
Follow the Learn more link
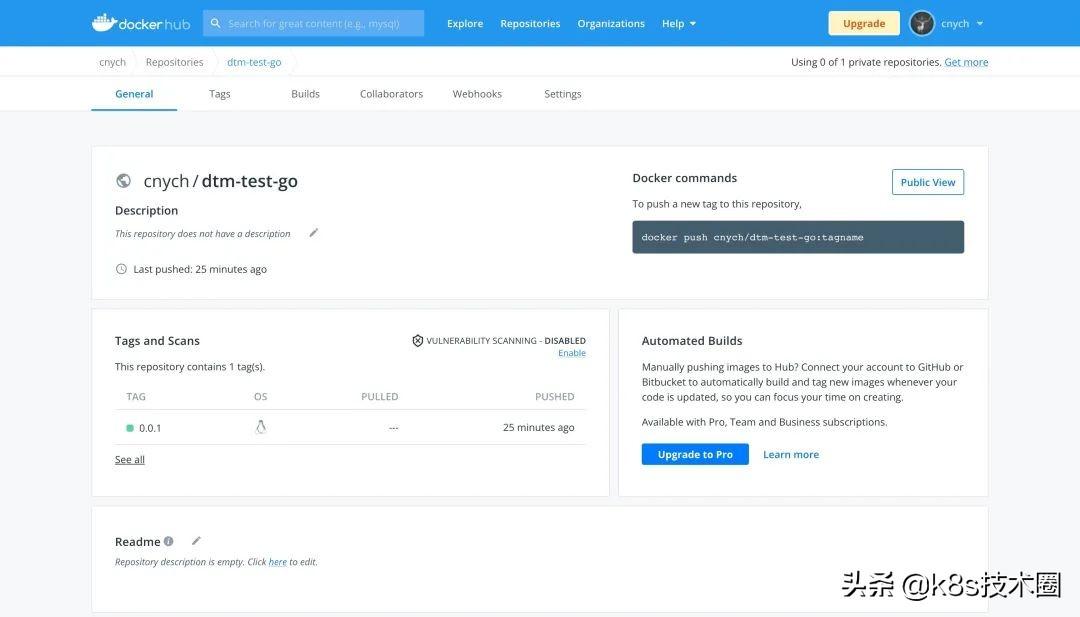pos(791,454)
